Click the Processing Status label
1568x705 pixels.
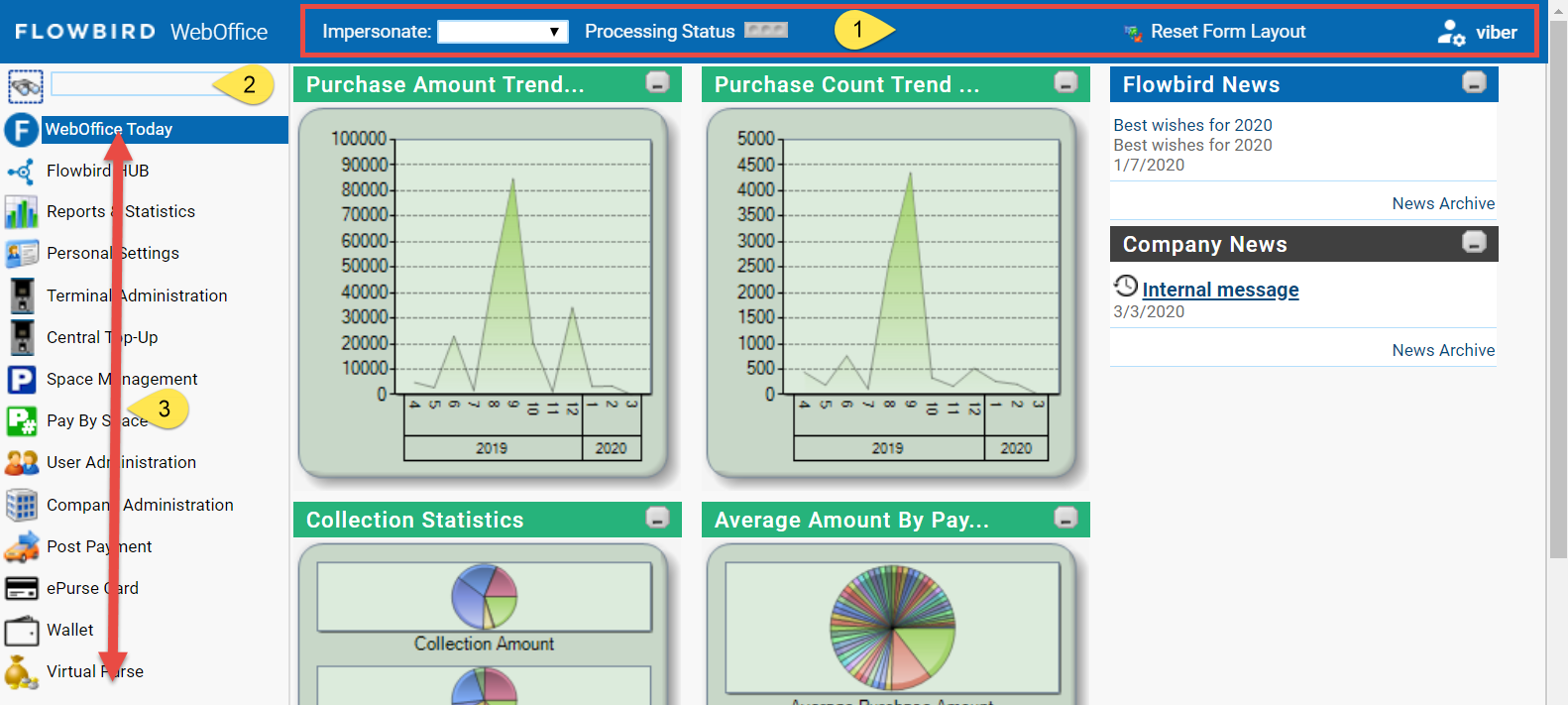(x=660, y=32)
